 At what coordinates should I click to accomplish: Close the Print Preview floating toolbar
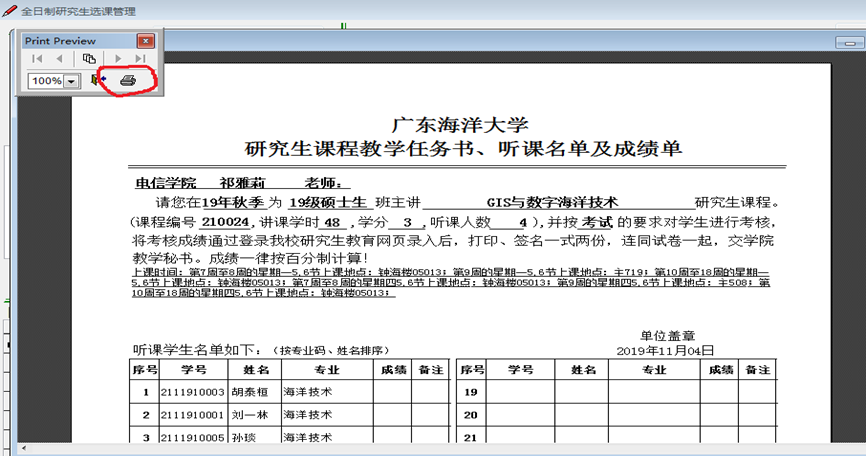click(x=145, y=41)
